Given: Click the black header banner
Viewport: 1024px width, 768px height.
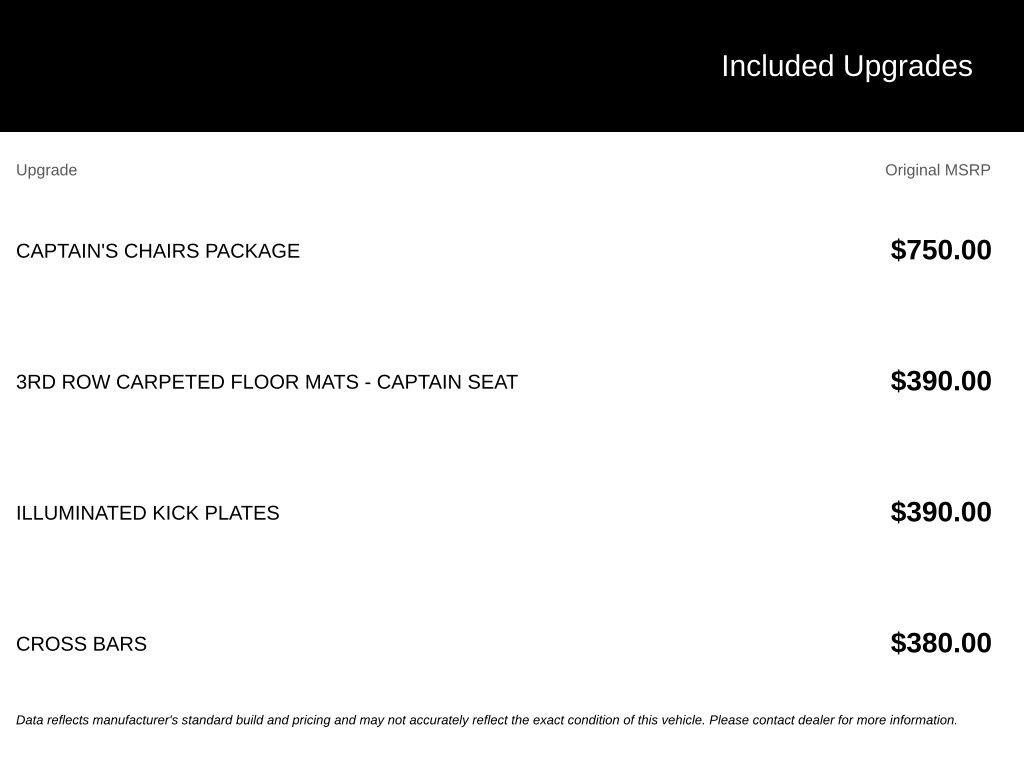Looking at the screenshot, I should tap(512, 65).
